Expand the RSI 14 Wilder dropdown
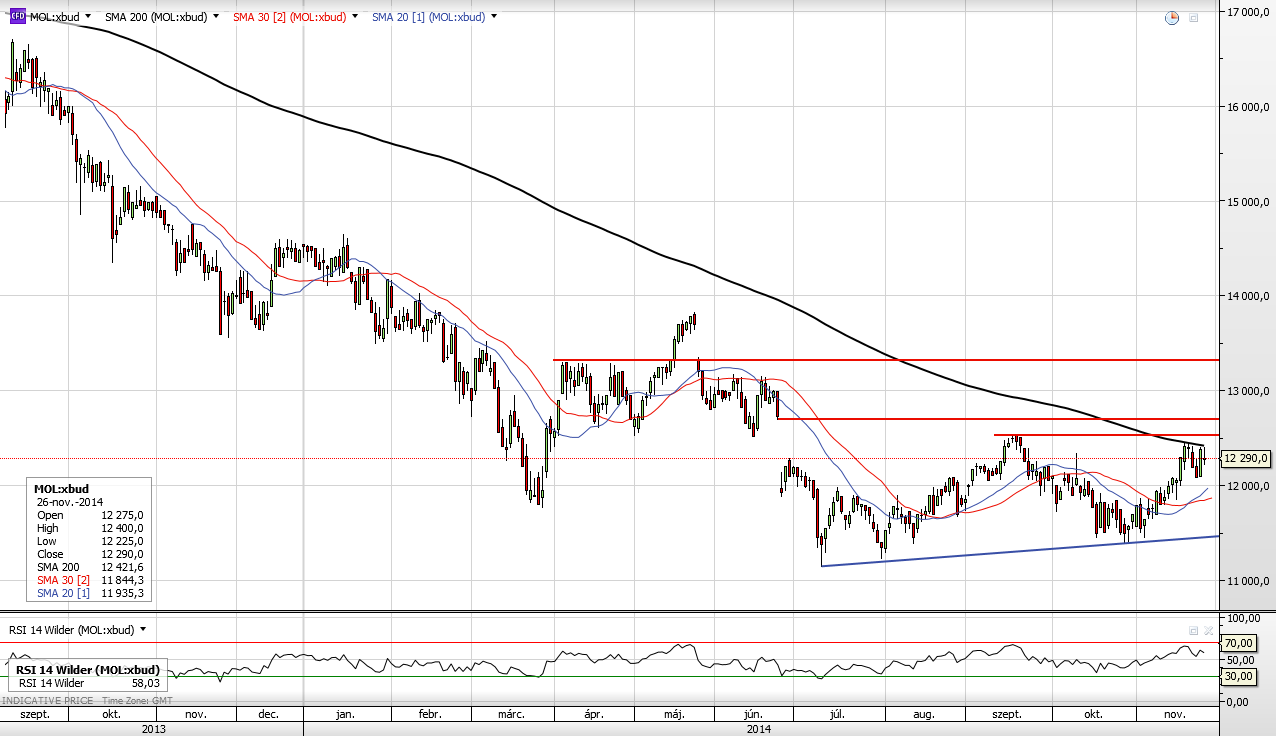 pyautogui.click(x=143, y=630)
